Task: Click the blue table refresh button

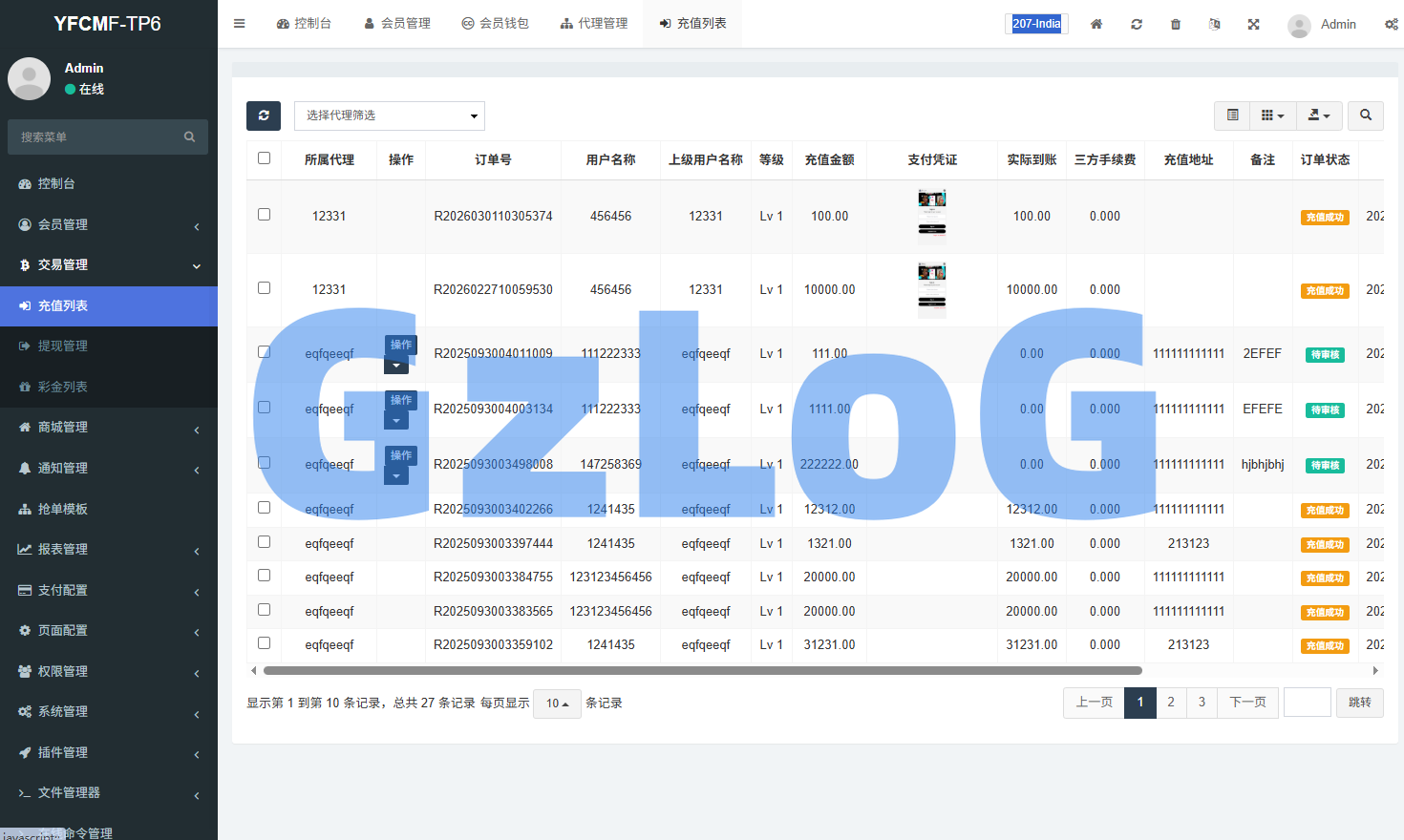Action: tap(264, 115)
